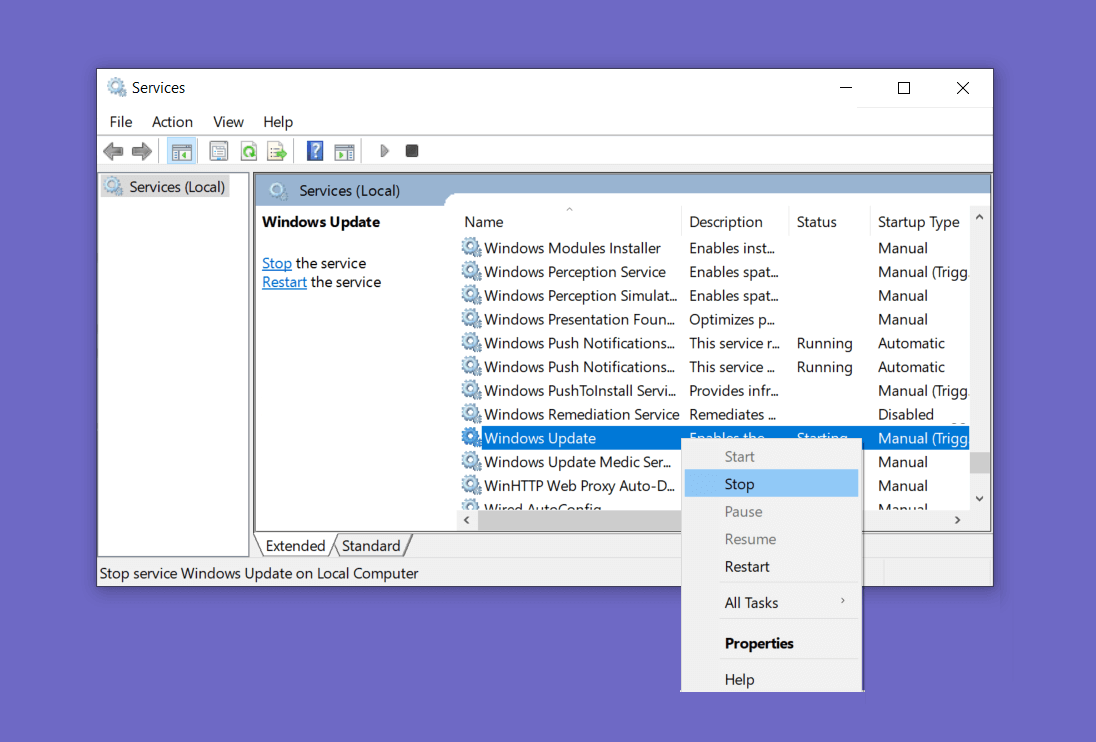The image size is (1096, 742).
Task: Select the highlighted Windows Update service name
Action: (x=540, y=438)
